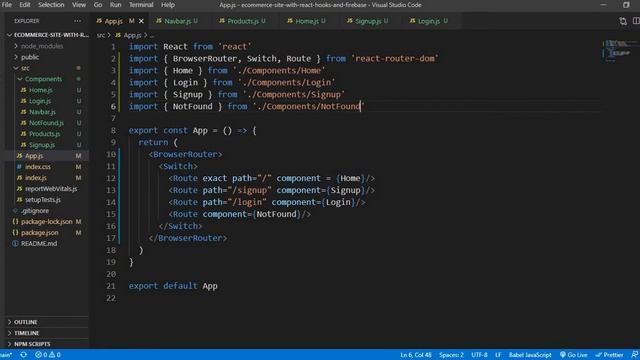This screenshot has width=640, height=360.
Task: Open Explorer more actions ellipsis
Action: (x=78, y=21)
